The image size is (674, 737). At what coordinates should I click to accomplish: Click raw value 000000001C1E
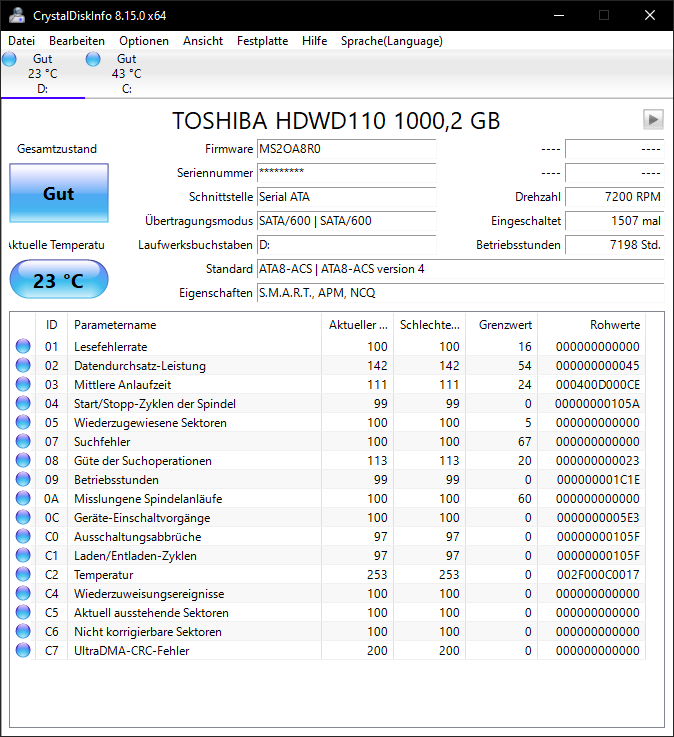[x=598, y=480]
